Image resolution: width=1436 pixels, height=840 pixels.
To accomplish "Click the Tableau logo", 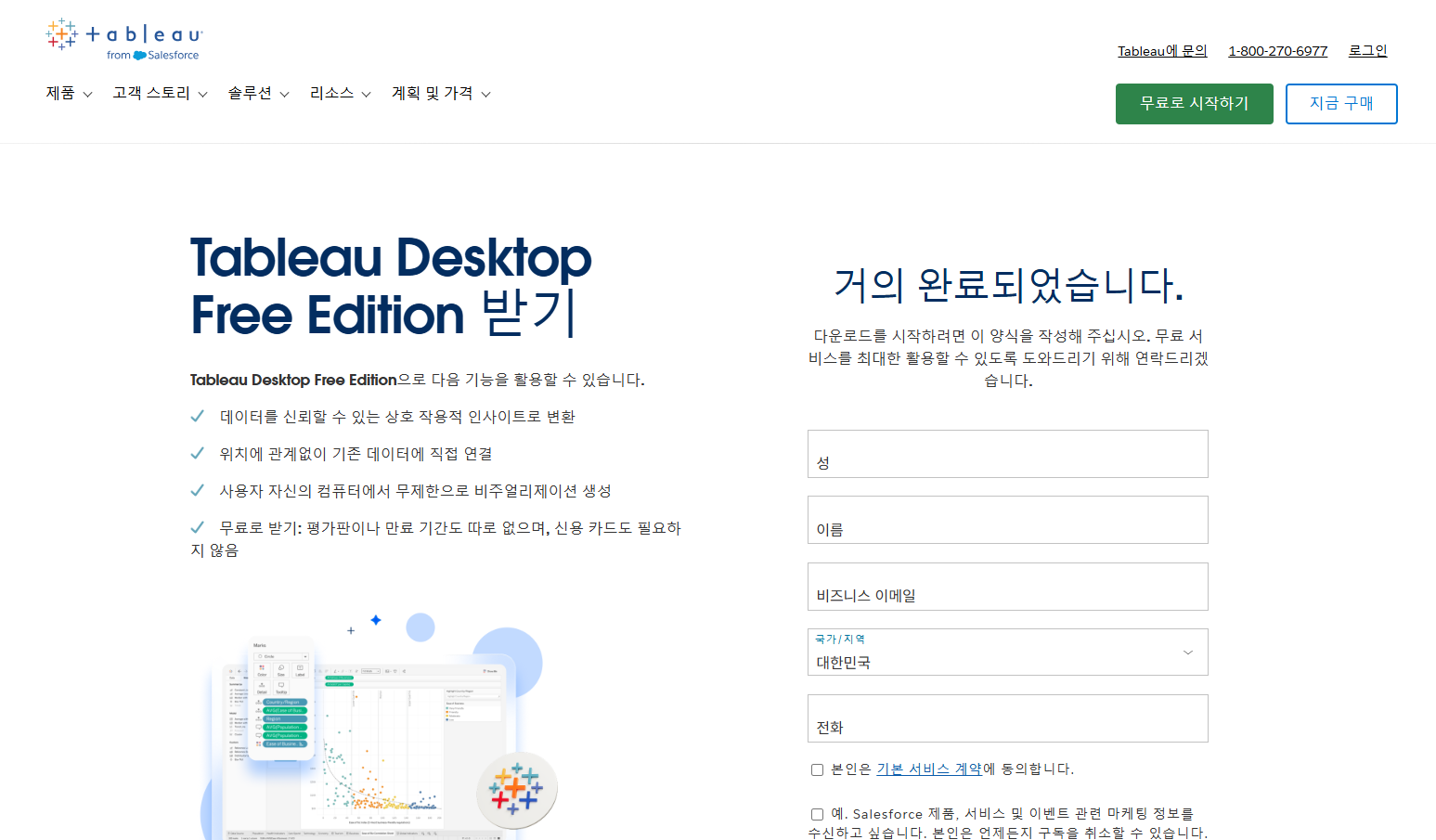I will click(123, 40).
